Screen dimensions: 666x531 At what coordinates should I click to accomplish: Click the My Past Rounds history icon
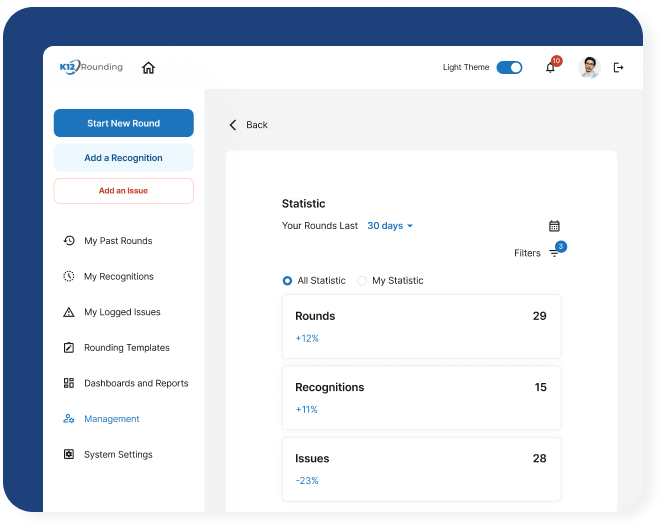pyautogui.click(x=69, y=241)
